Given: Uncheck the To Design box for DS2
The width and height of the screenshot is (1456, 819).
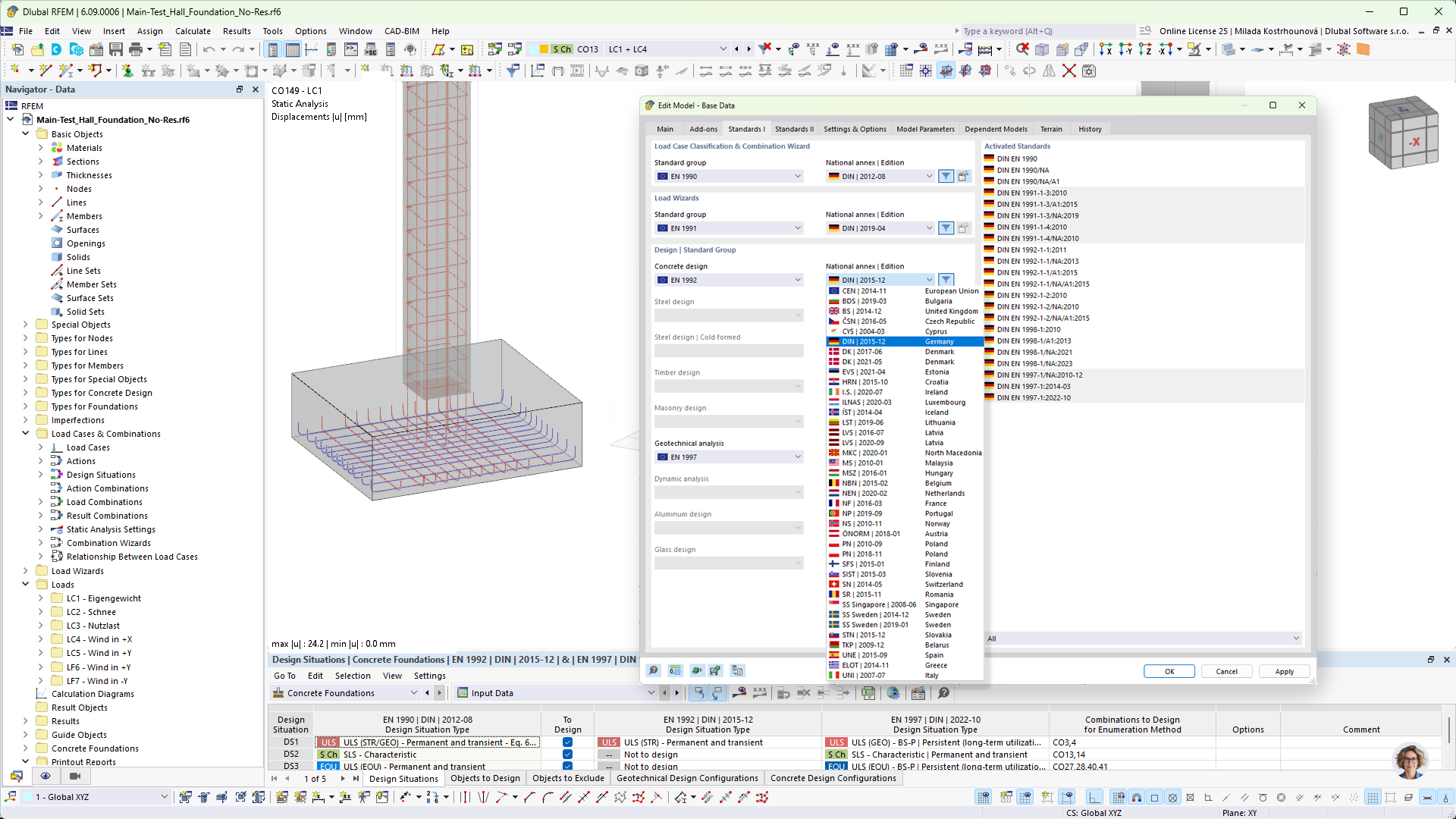Looking at the screenshot, I should (x=567, y=755).
